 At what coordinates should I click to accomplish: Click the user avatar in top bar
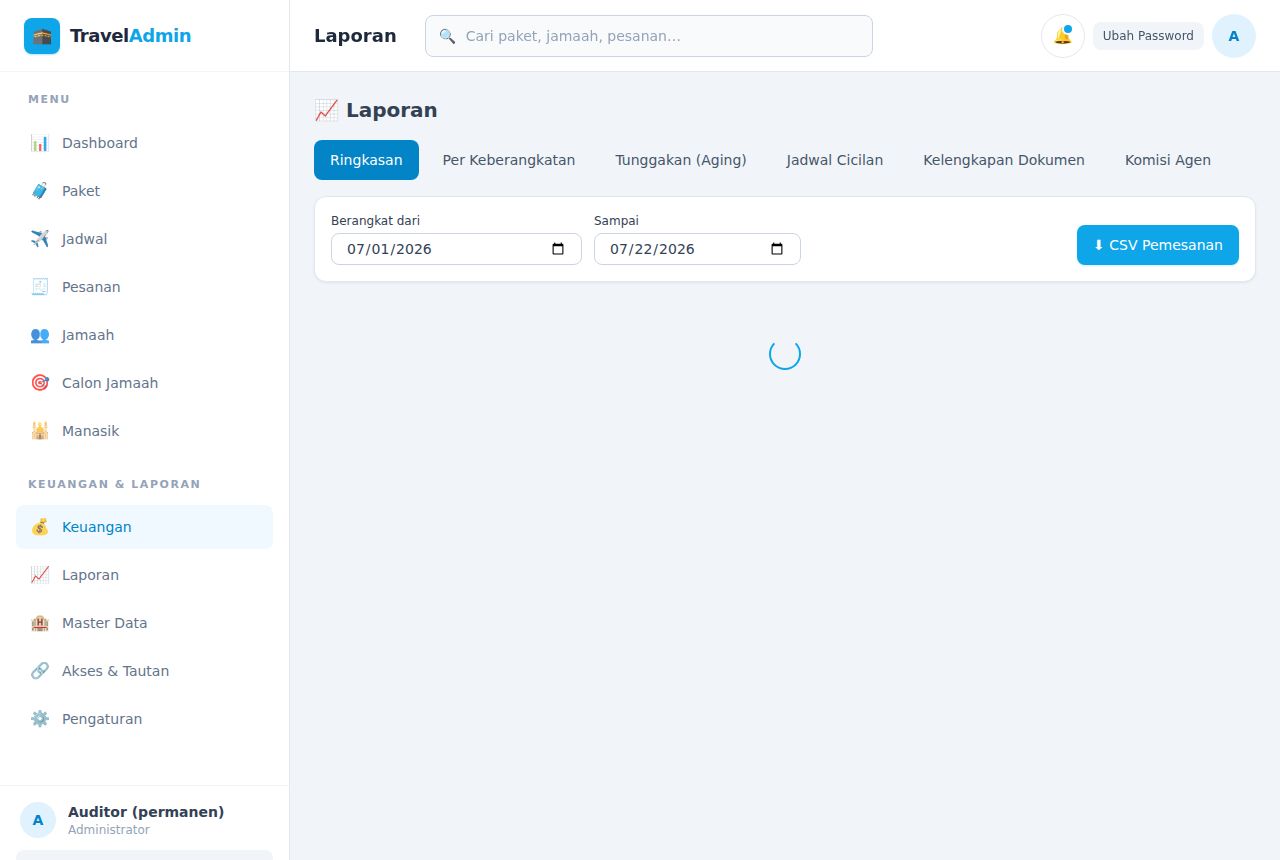1234,36
